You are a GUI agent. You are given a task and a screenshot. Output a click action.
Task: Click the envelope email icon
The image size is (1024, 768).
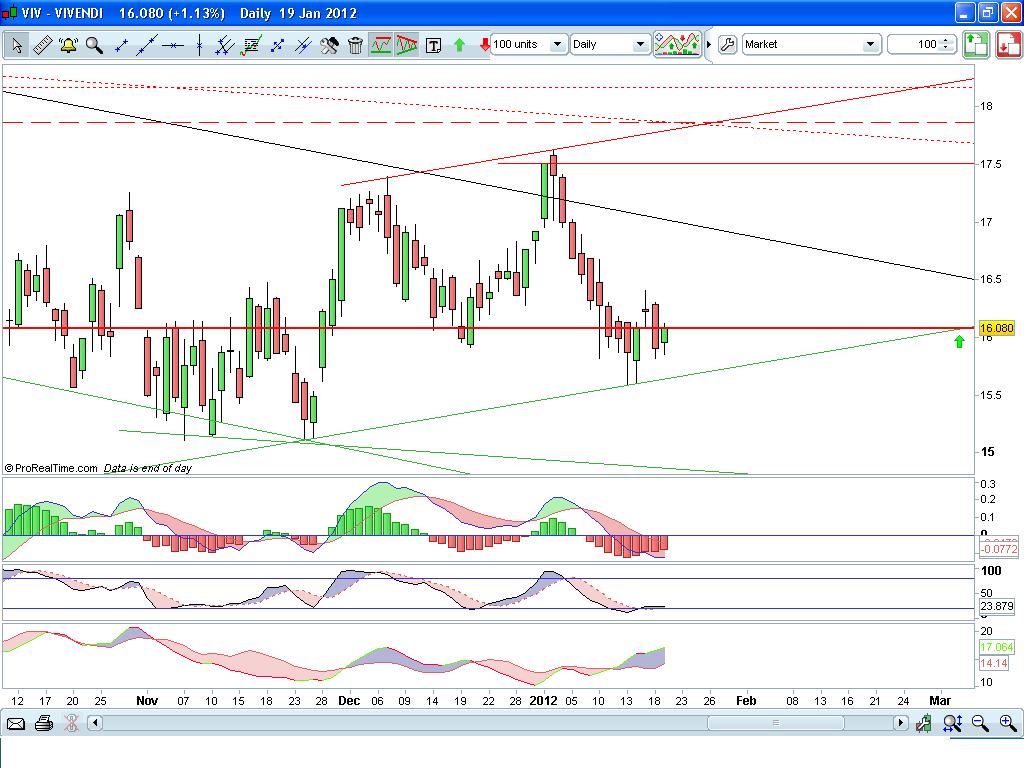click(16, 724)
